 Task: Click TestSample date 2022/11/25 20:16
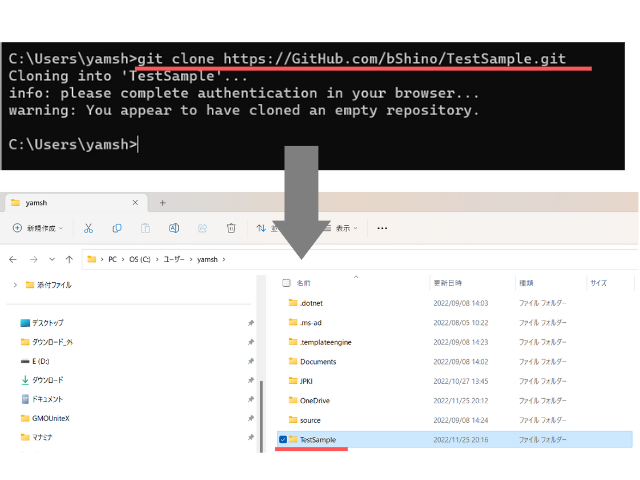[460, 440]
